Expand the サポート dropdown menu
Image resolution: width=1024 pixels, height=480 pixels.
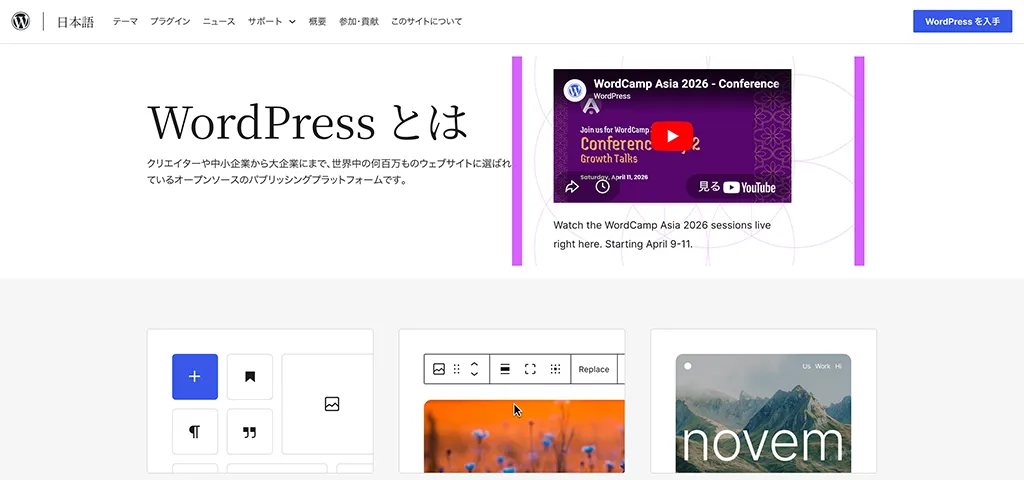coord(272,22)
